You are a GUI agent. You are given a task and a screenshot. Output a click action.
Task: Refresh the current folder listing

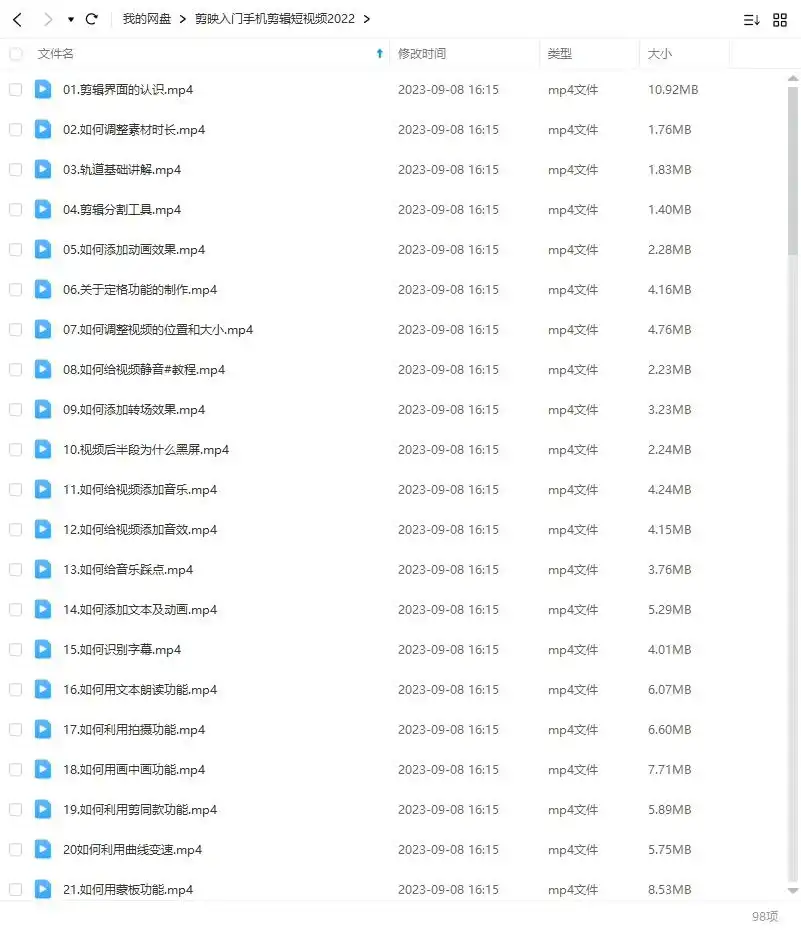click(x=92, y=19)
